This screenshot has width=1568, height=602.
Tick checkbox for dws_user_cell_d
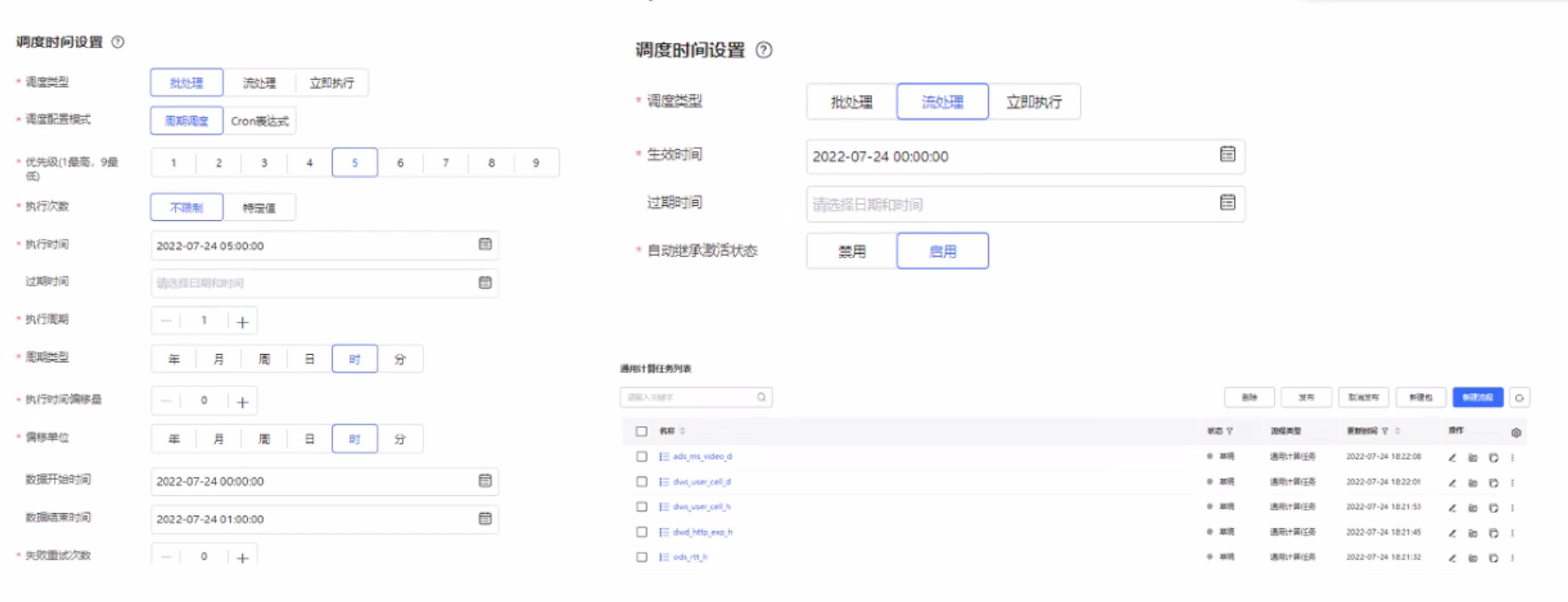(642, 482)
